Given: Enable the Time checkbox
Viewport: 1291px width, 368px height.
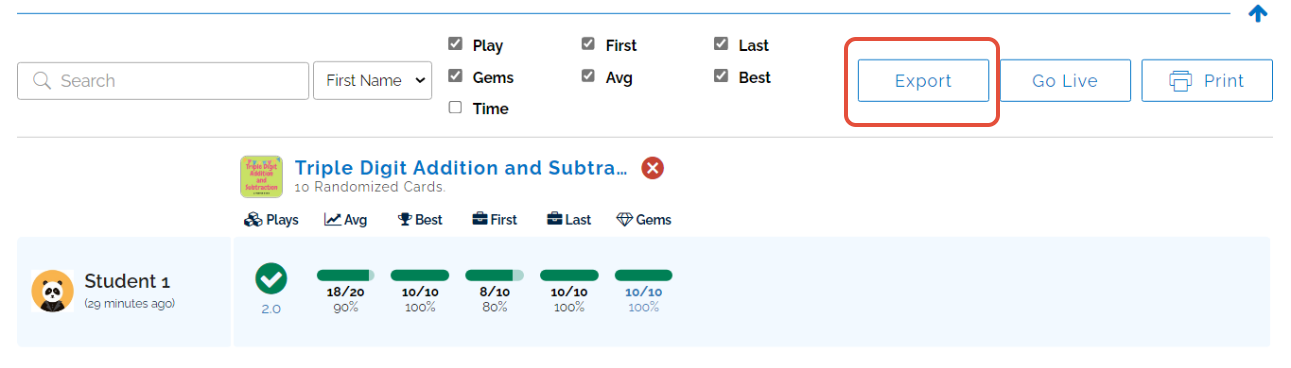Looking at the screenshot, I should click(455, 107).
